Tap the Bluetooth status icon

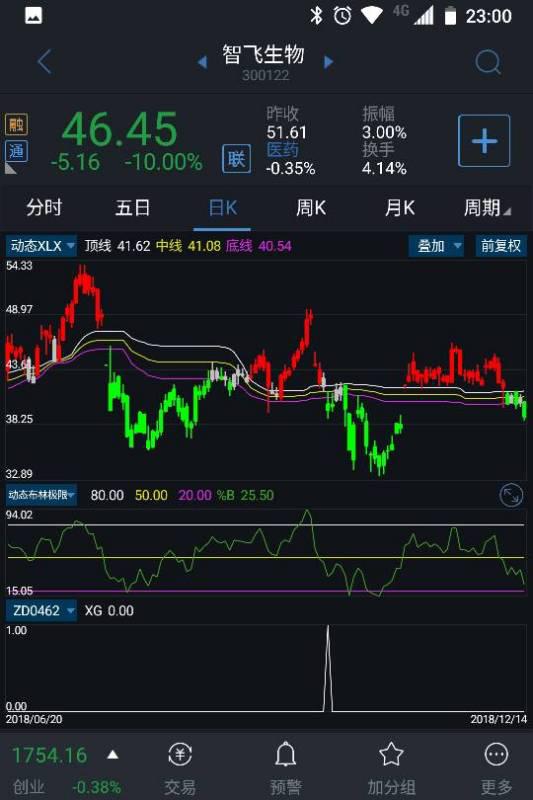316,16
